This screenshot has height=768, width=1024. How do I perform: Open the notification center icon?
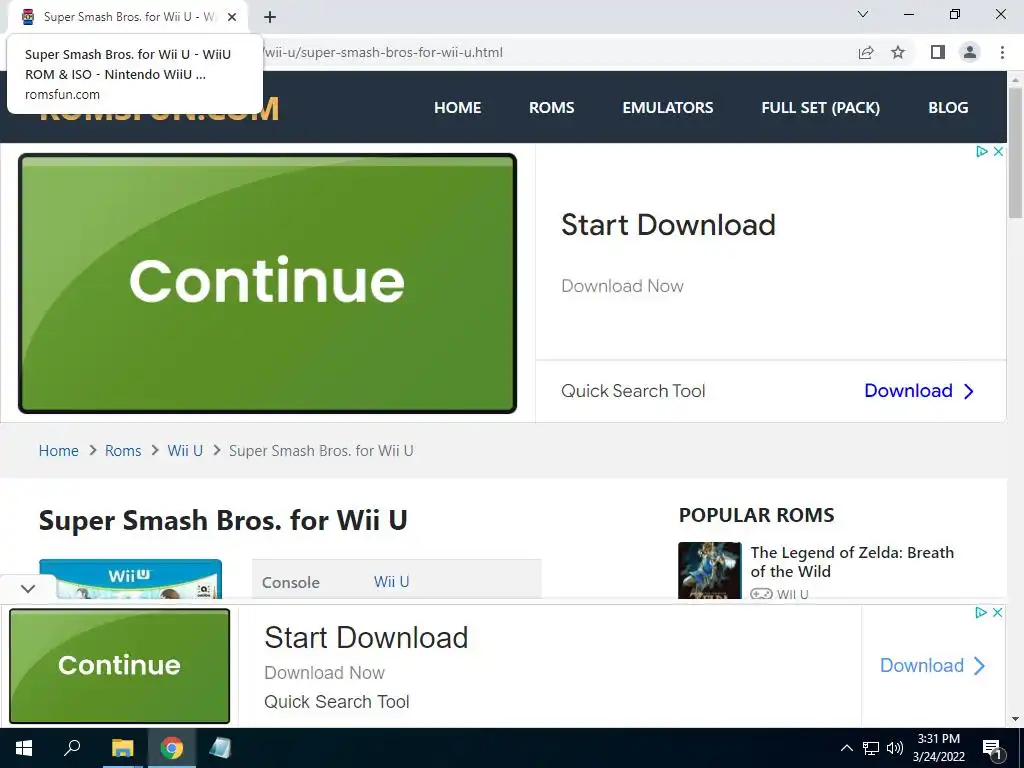coord(991,748)
